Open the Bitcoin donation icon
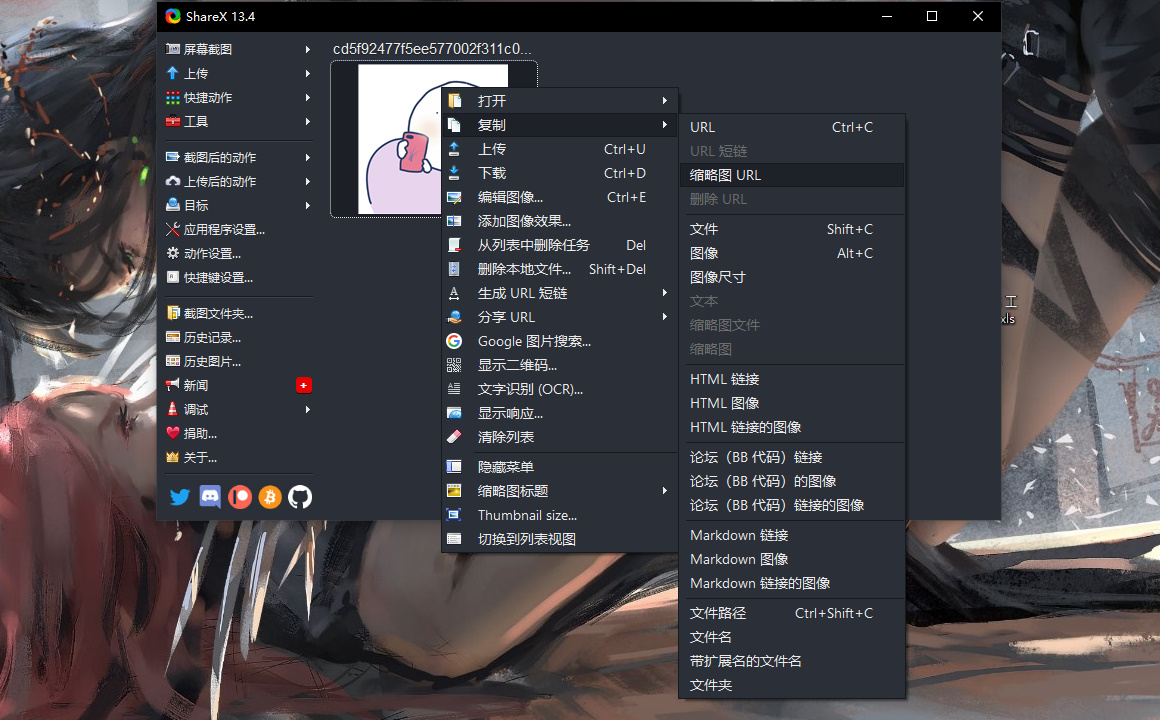The image size is (1160, 720). (x=270, y=497)
